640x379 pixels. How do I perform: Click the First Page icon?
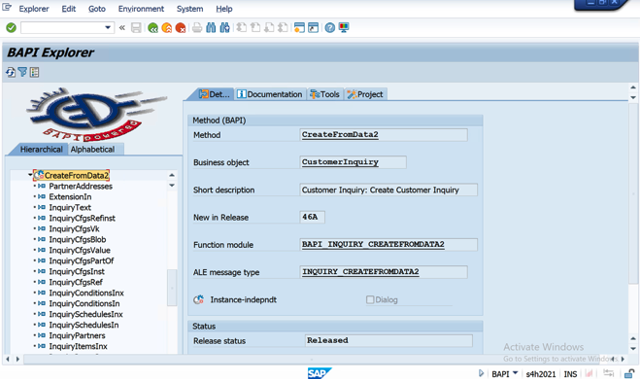click(242, 28)
